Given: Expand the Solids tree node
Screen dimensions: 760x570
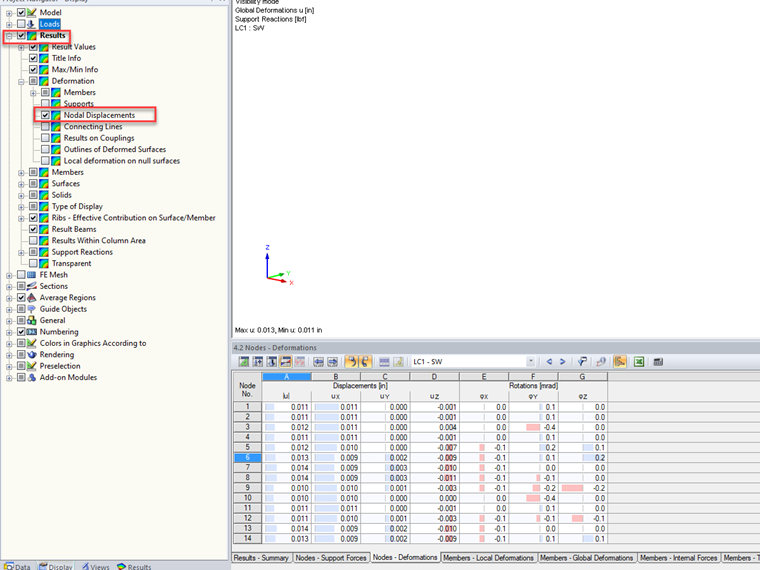Looking at the screenshot, I should click(21, 195).
